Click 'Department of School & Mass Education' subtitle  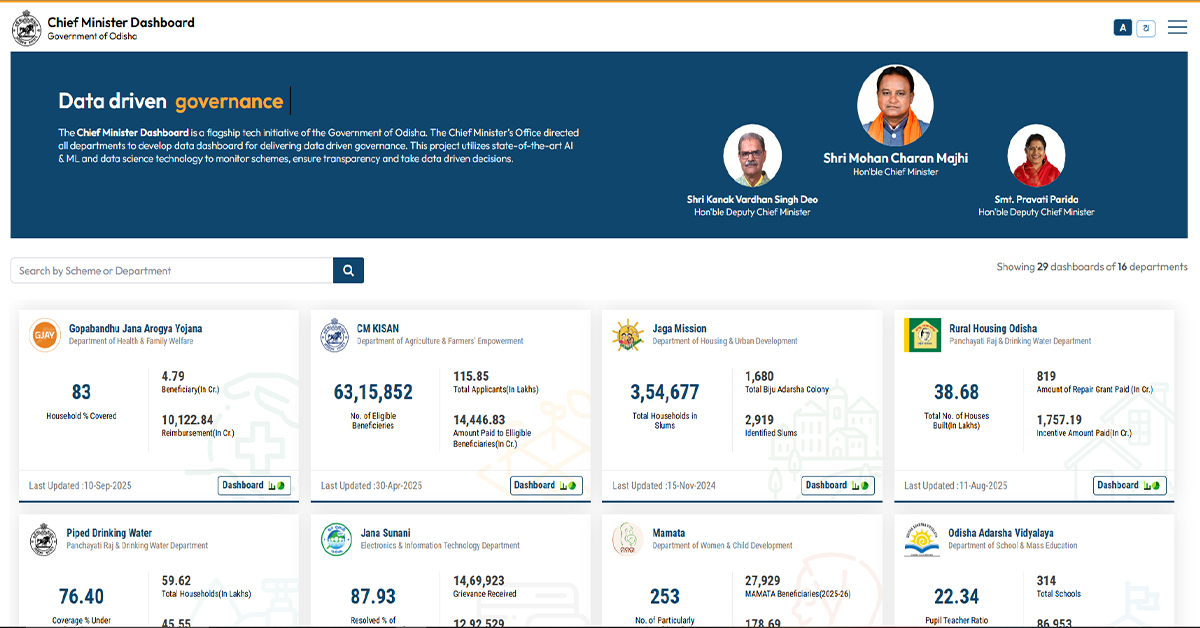tap(1013, 546)
